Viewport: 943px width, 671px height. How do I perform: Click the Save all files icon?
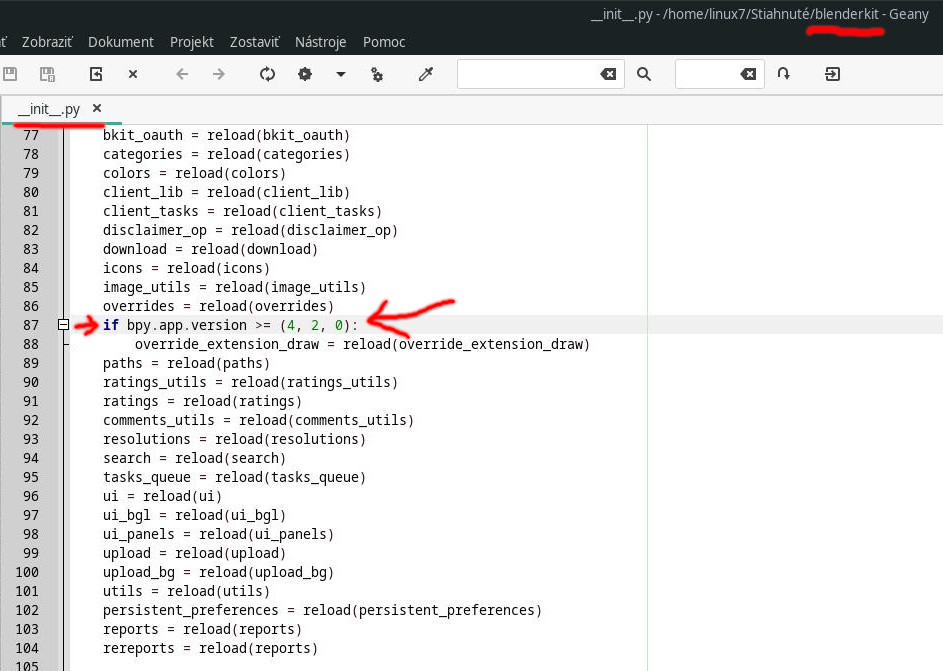[46, 74]
